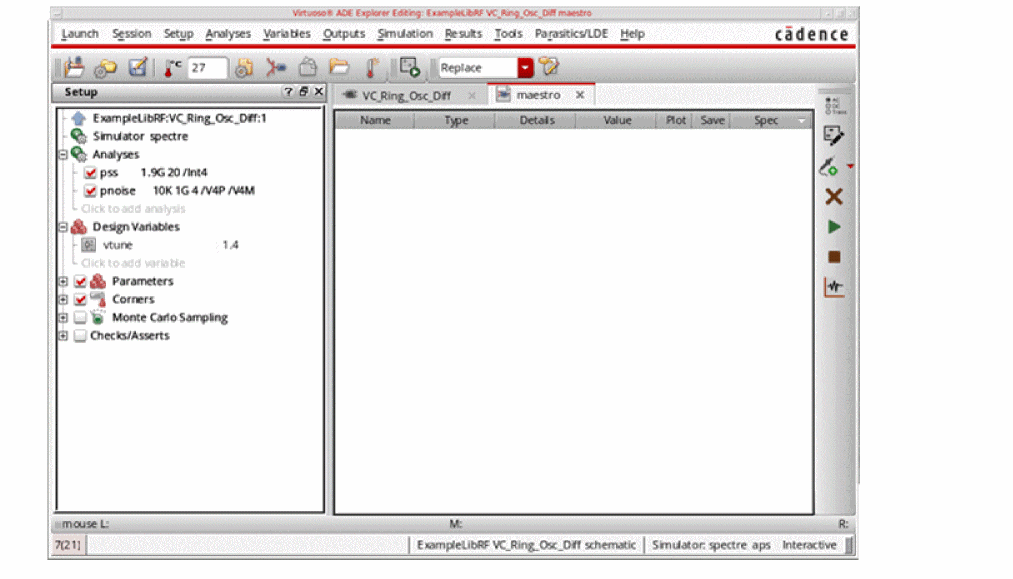This screenshot has width=1013, height=579.
Task: Click the save setup state icon with pencil
Action: click(x=138, y=67)
